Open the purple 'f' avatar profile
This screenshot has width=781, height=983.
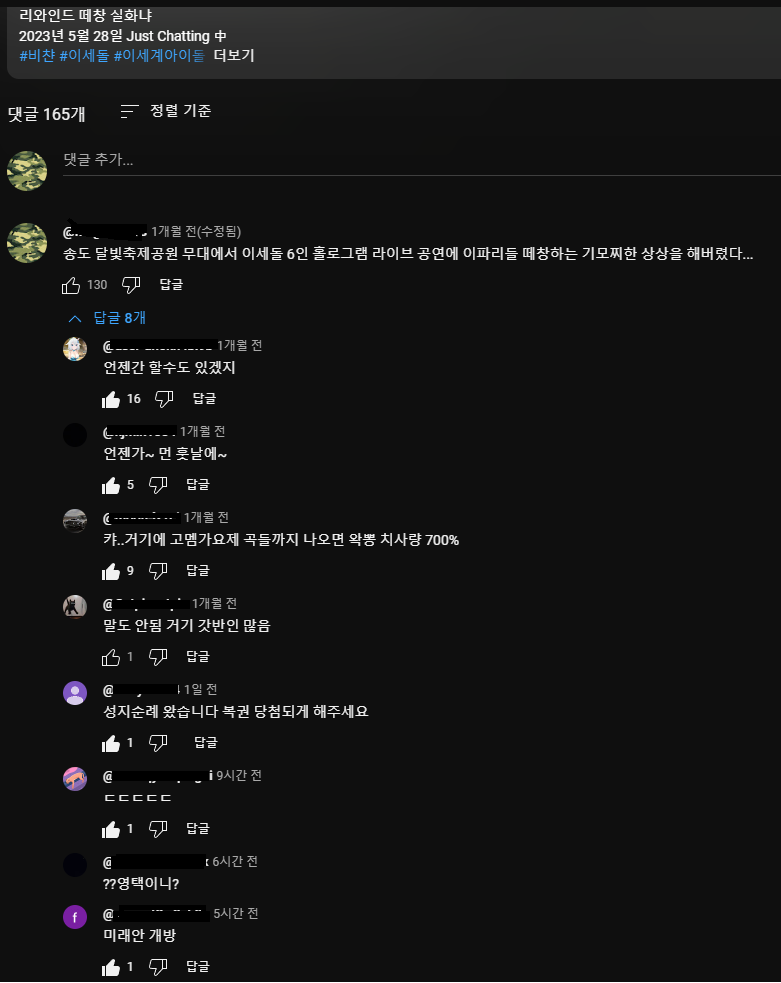[x=75, y=917]
